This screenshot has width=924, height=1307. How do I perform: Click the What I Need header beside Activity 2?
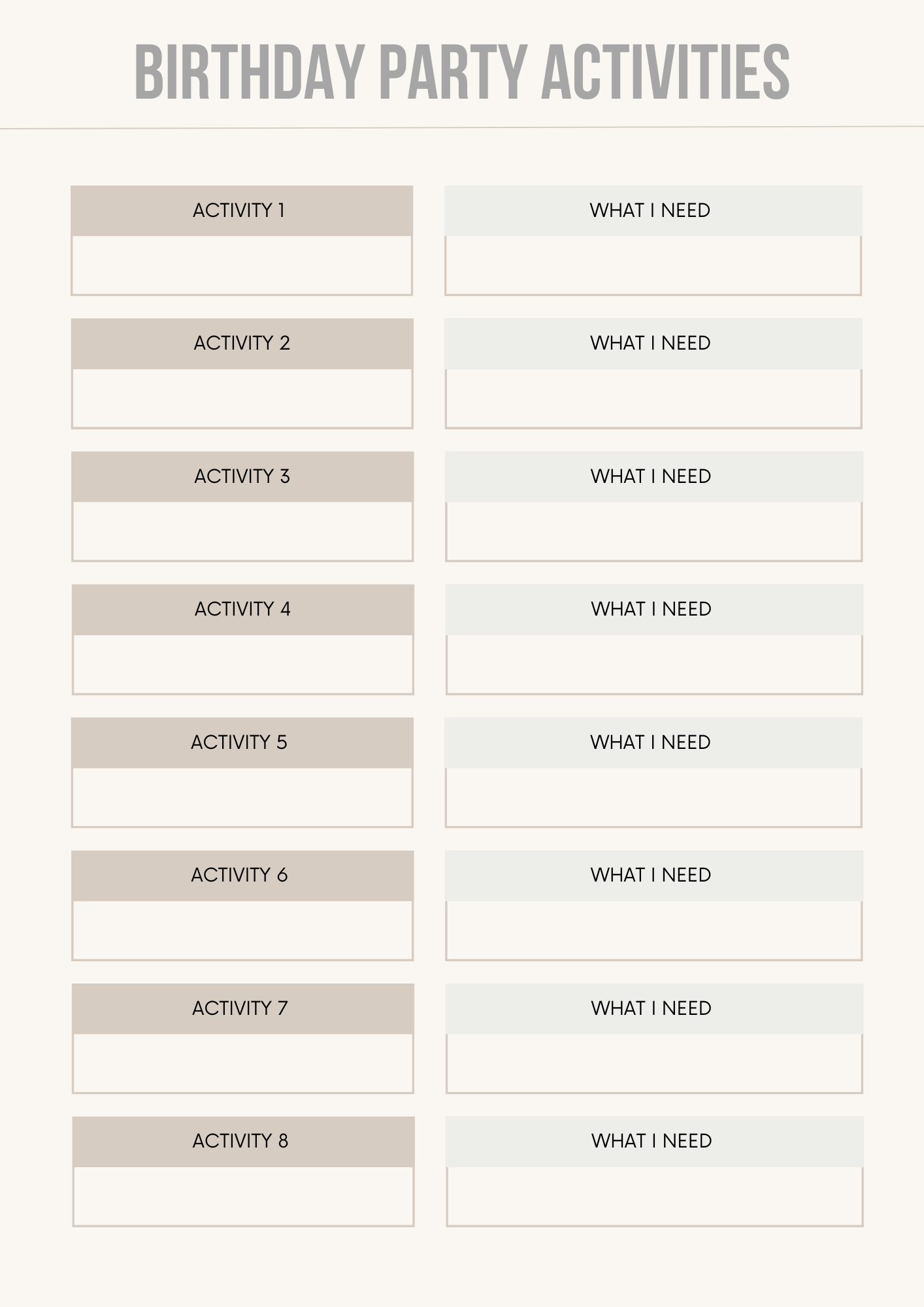(x=653, y=344)
